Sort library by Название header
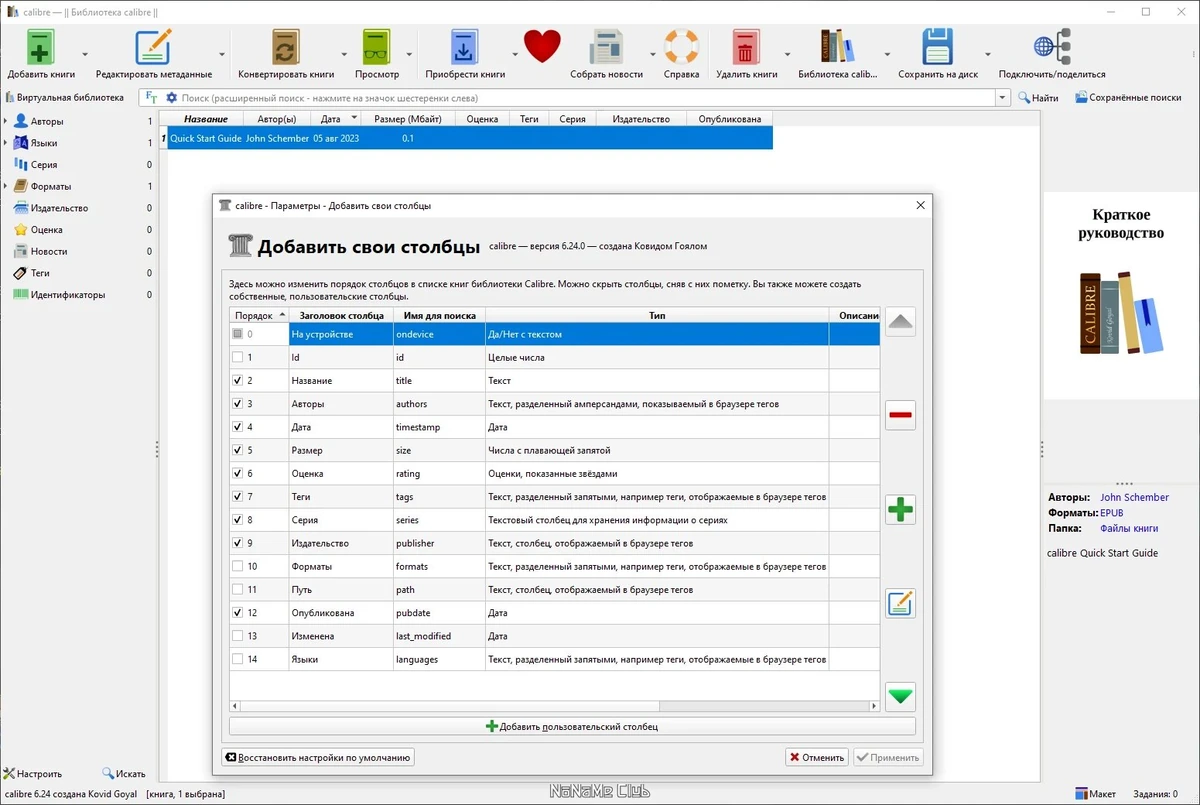The image size is (1200, 805). pos(205,119)
